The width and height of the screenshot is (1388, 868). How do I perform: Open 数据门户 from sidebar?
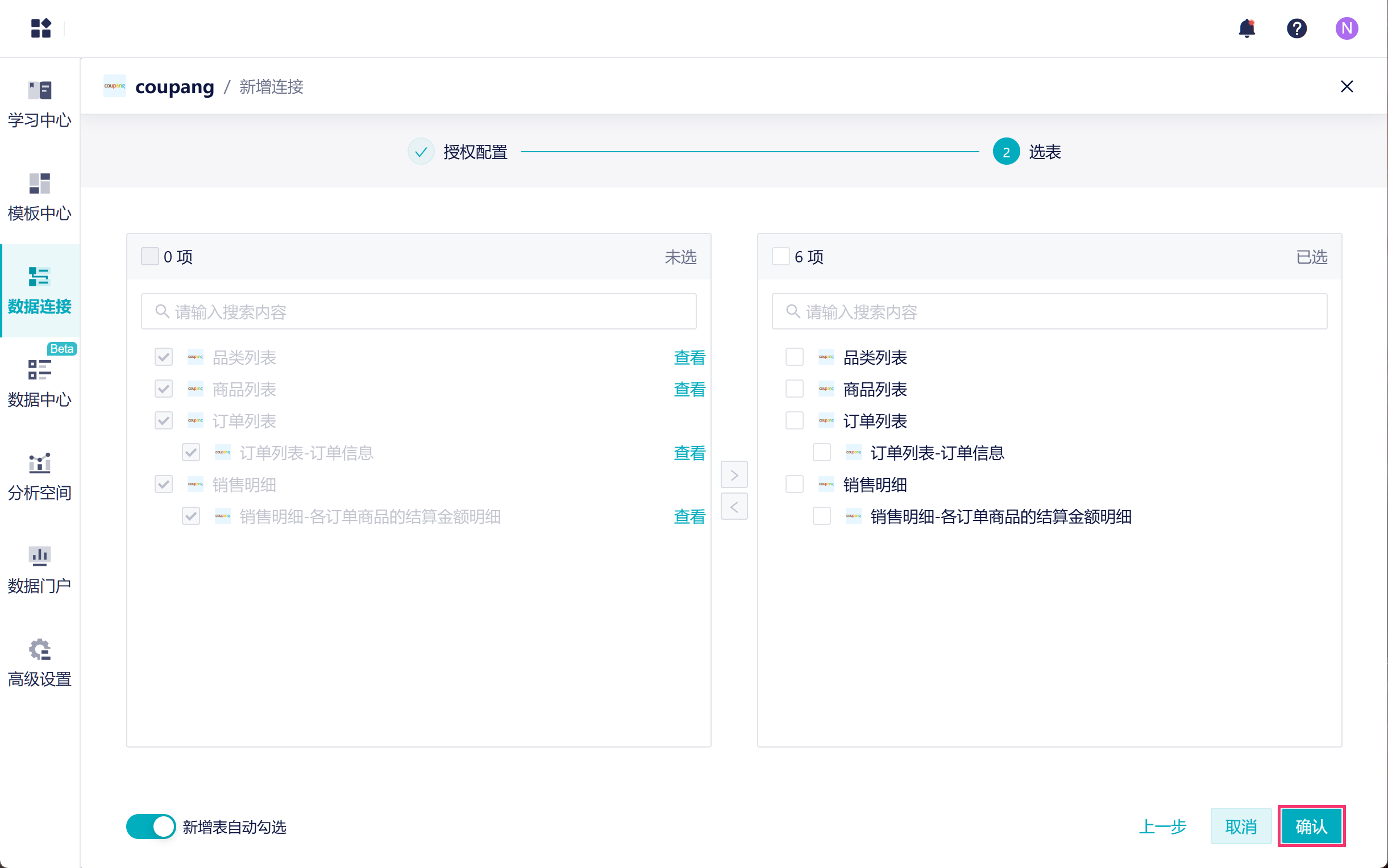tap(40, 570)
